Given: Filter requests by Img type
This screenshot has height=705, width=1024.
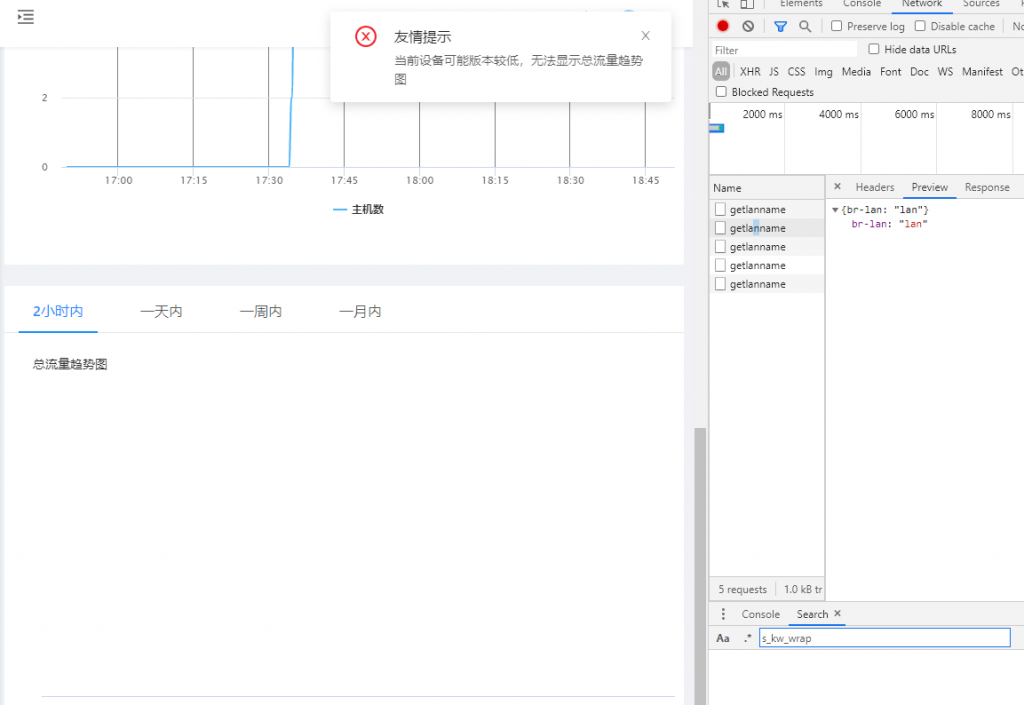Looking at the screenshot, I should coord(823,72).
